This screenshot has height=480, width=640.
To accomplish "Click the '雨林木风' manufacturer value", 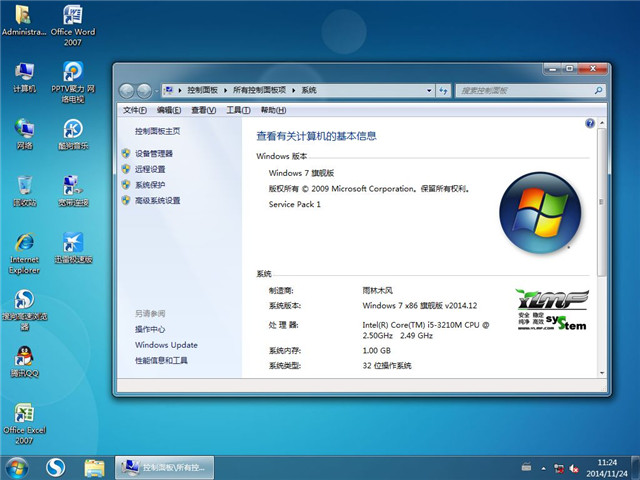I will (378, 291).
